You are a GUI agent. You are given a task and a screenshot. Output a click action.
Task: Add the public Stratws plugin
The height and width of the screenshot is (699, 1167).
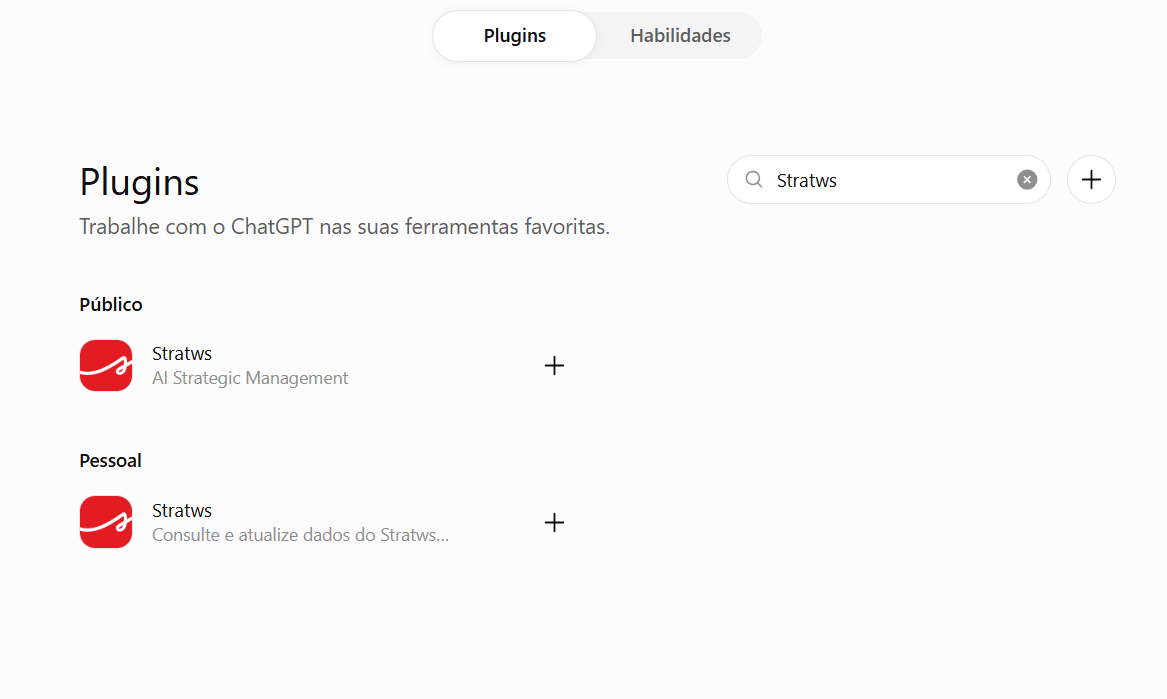[x=554, y=366]
